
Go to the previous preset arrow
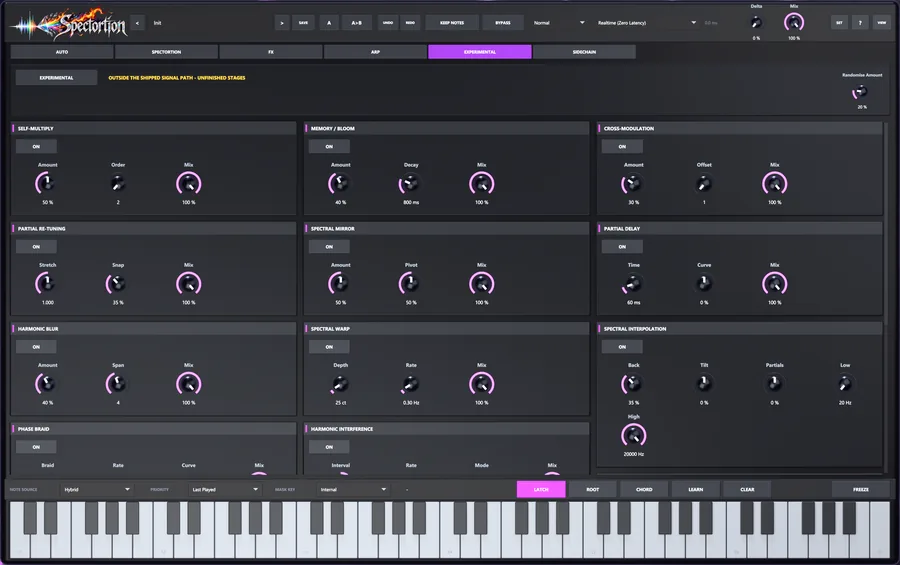tap(137, 23)
